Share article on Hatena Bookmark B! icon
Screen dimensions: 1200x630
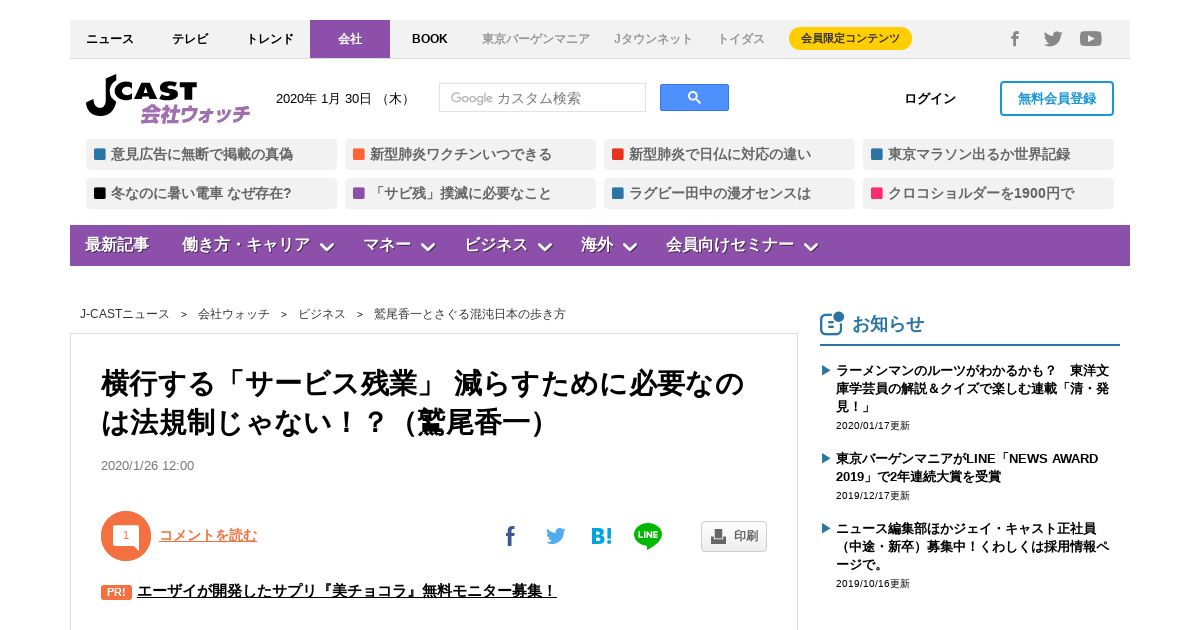click(x=601, y=536)
